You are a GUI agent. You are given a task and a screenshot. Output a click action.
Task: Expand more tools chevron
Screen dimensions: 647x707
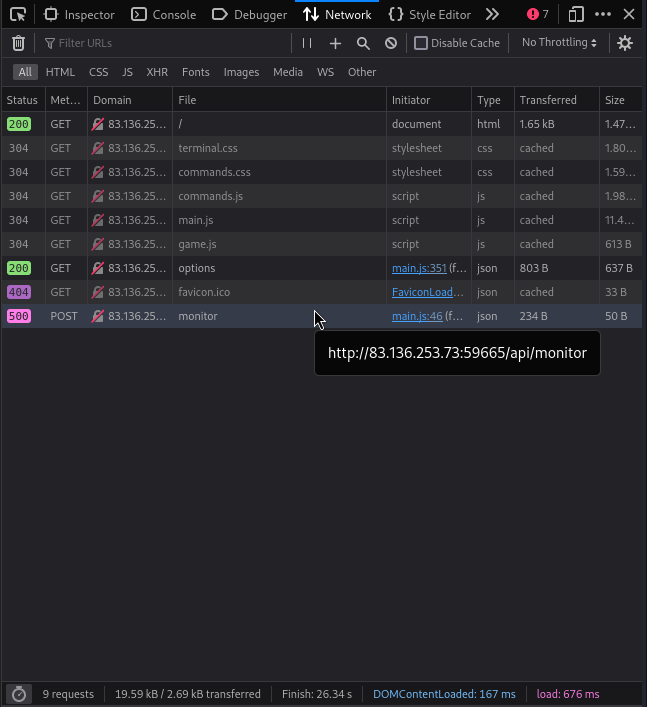click(492, 15)
